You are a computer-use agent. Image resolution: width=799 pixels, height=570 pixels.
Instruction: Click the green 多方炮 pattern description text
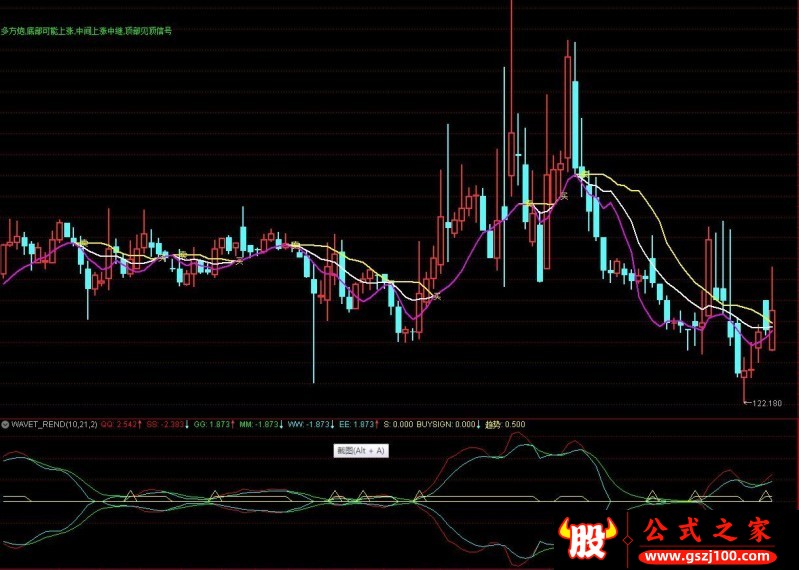(86, 31)
